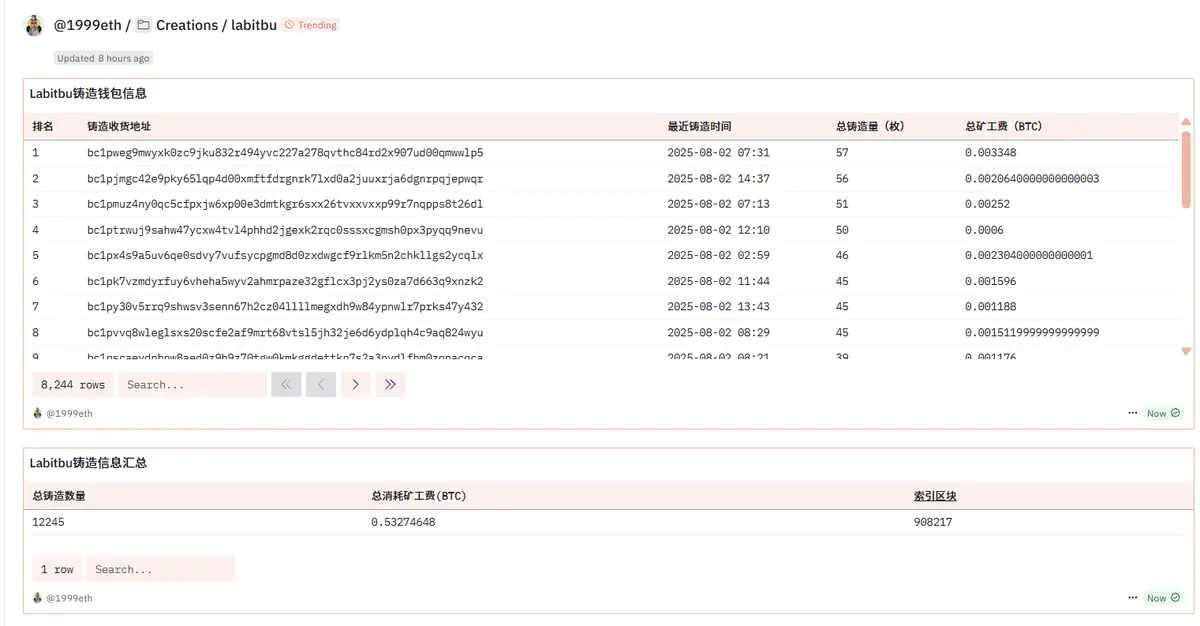Click the Updated 8 hours ago label
Image resolution: width=1200 pixels, height=626 pixels.
[104, 58]
